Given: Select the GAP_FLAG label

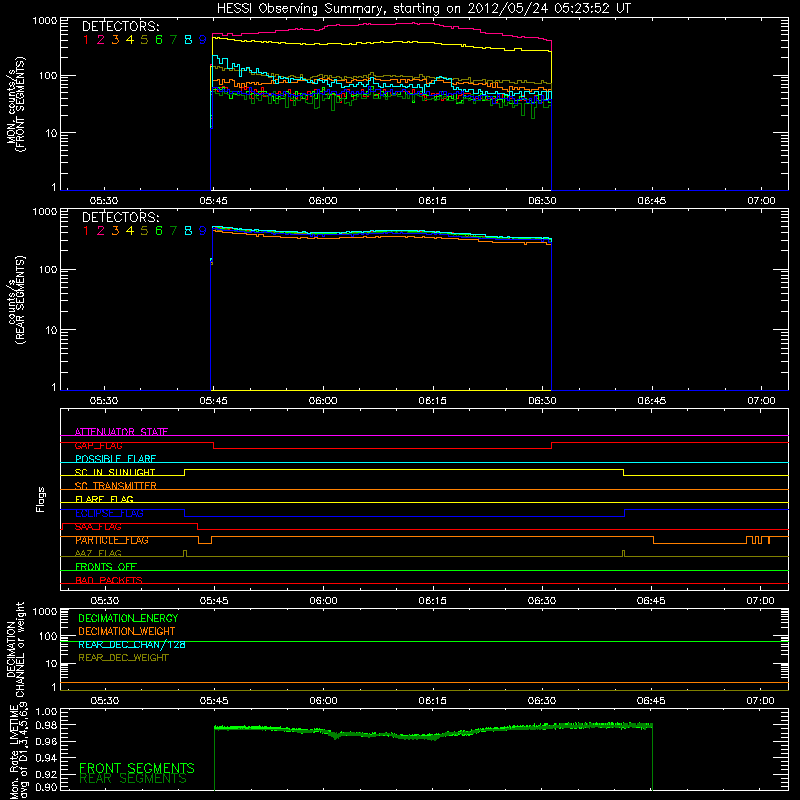Looking at the screenshot, I should 98,445.
